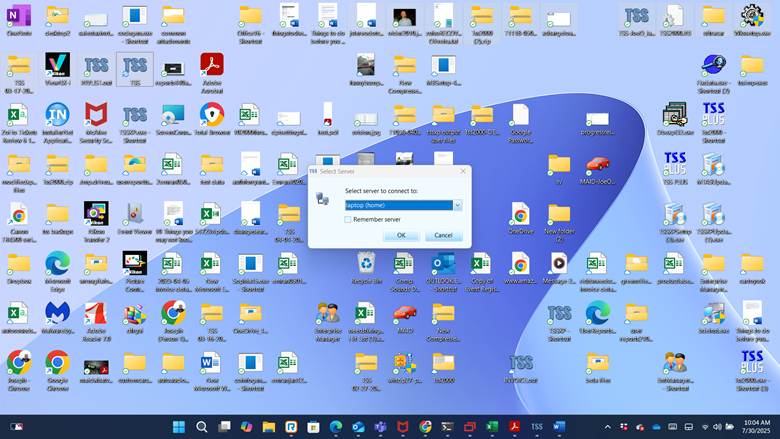Click the highlighted laptop (home) server field

point(398,205)
